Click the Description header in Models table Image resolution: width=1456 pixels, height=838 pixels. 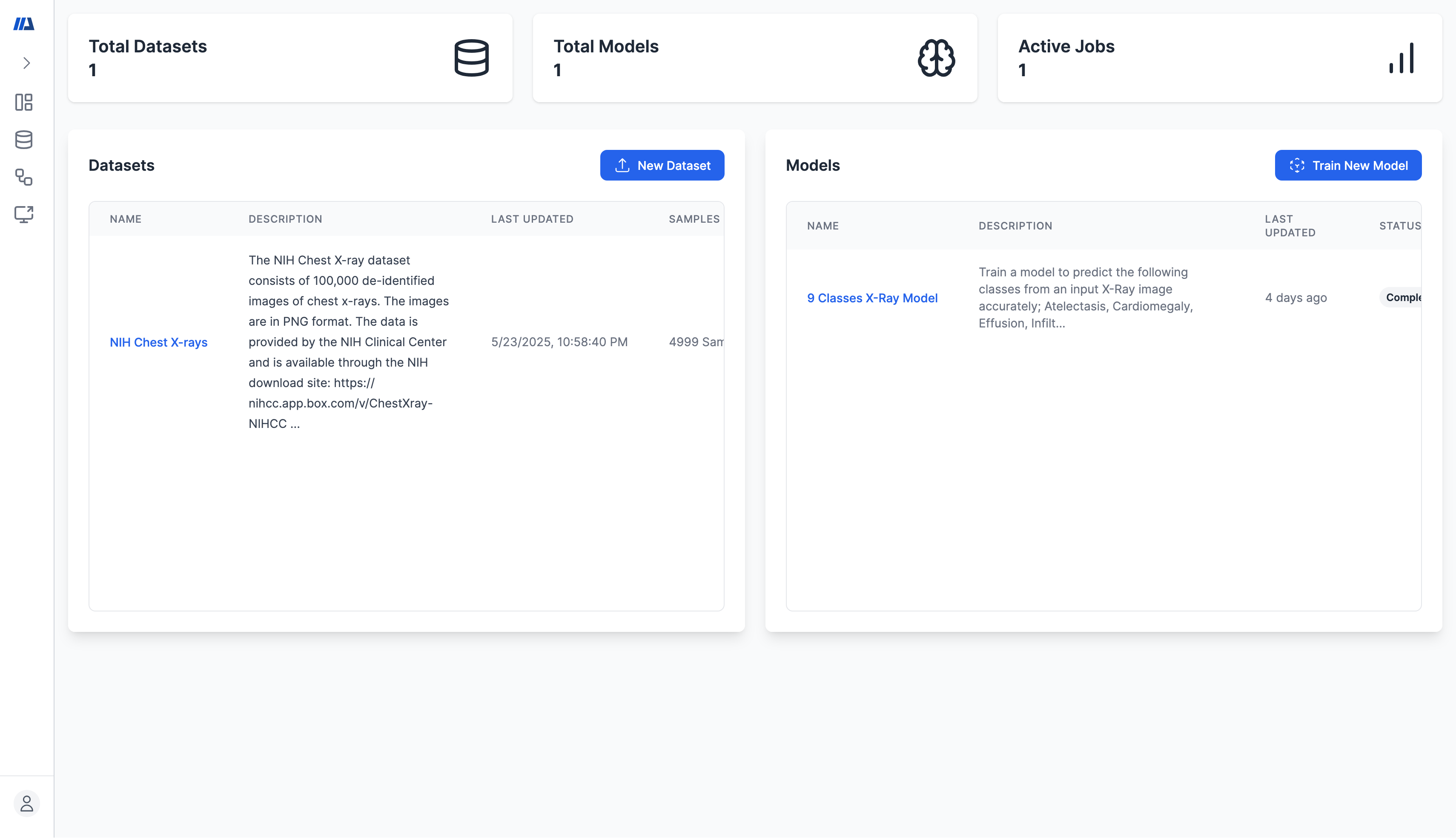[1015, 226]
